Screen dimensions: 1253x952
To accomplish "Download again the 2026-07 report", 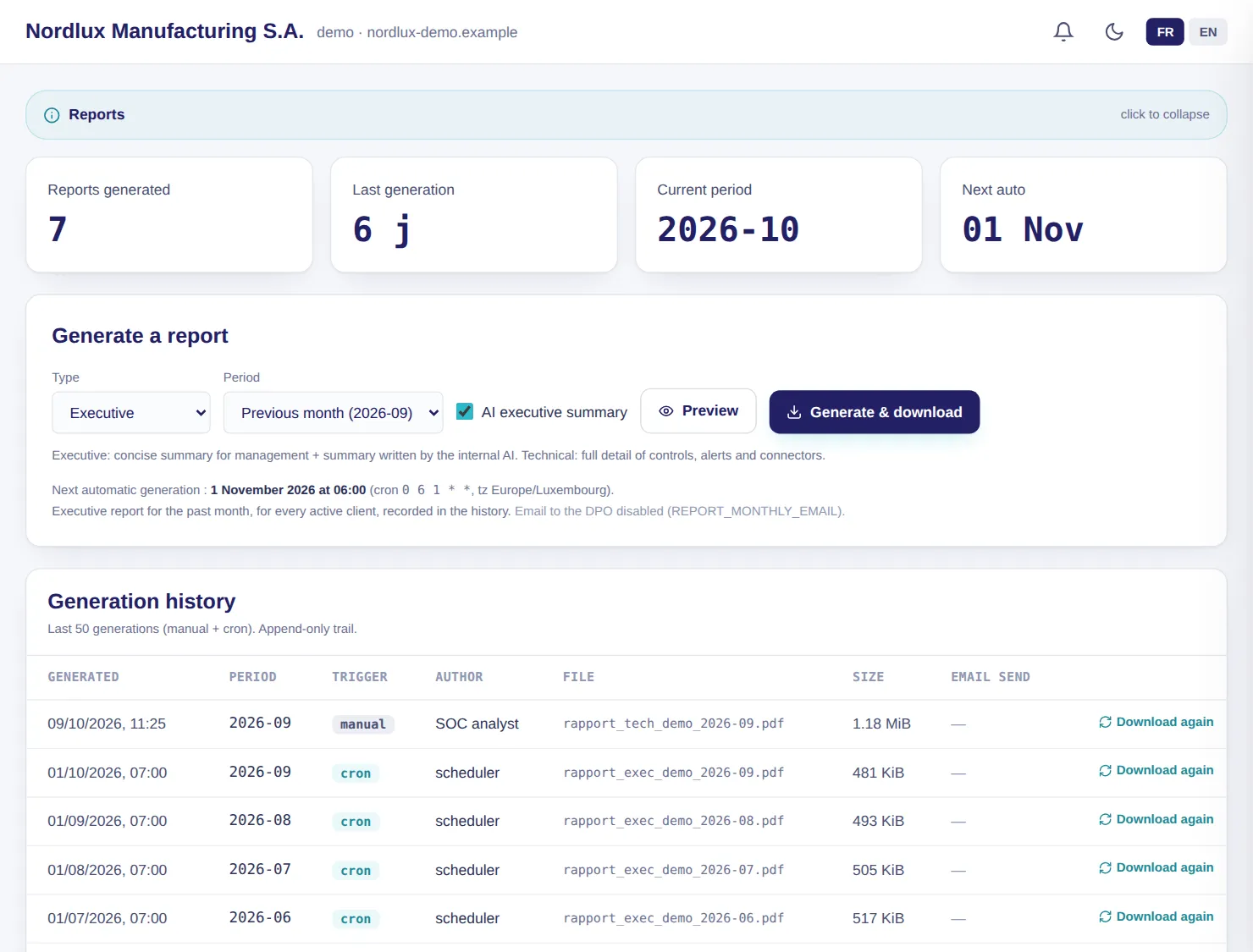I will point(1156,867).
